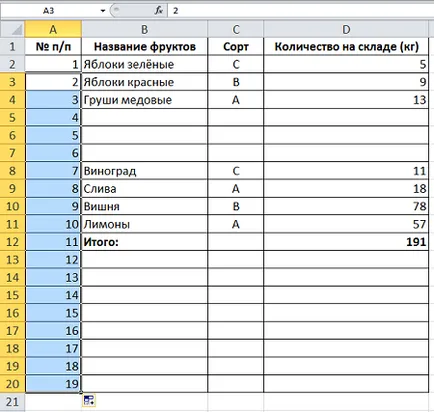The width and height of the screenshot is (434, 412).
Task: Select the Лимоны cell
Action: (144, 224)
